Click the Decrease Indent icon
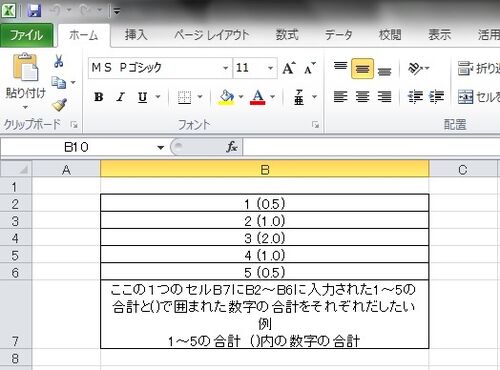The width and height of the screenshot is (500, 370). pyautogui.click(x=415, y=97)
